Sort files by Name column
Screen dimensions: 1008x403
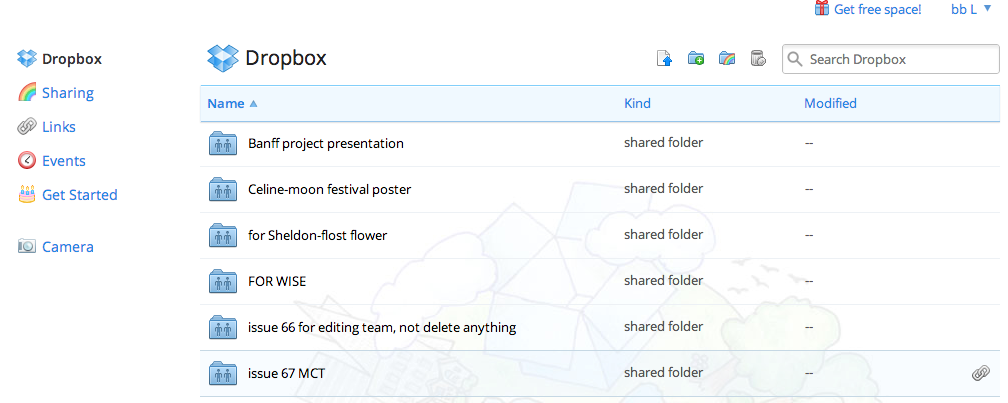tap(226, 103)
